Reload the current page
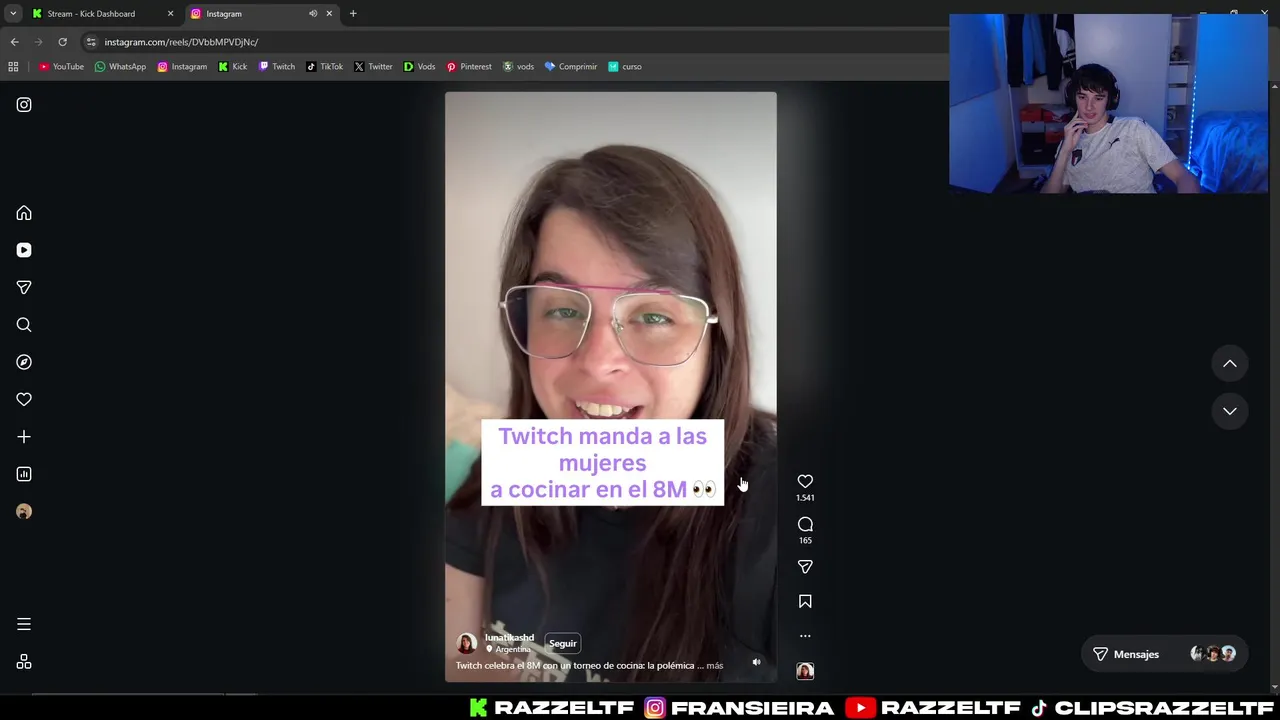This screenshot has height=720, width=1280. [62, 42]
